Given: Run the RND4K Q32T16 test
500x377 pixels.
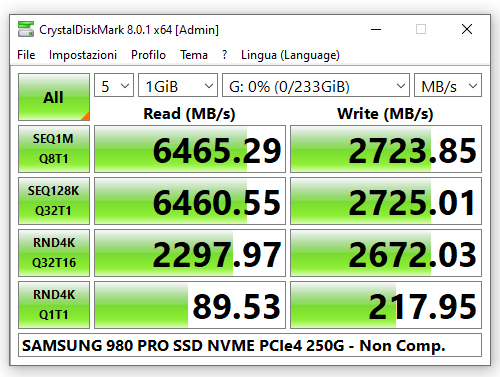Looking at the screenshot, I should click(54, 253).
